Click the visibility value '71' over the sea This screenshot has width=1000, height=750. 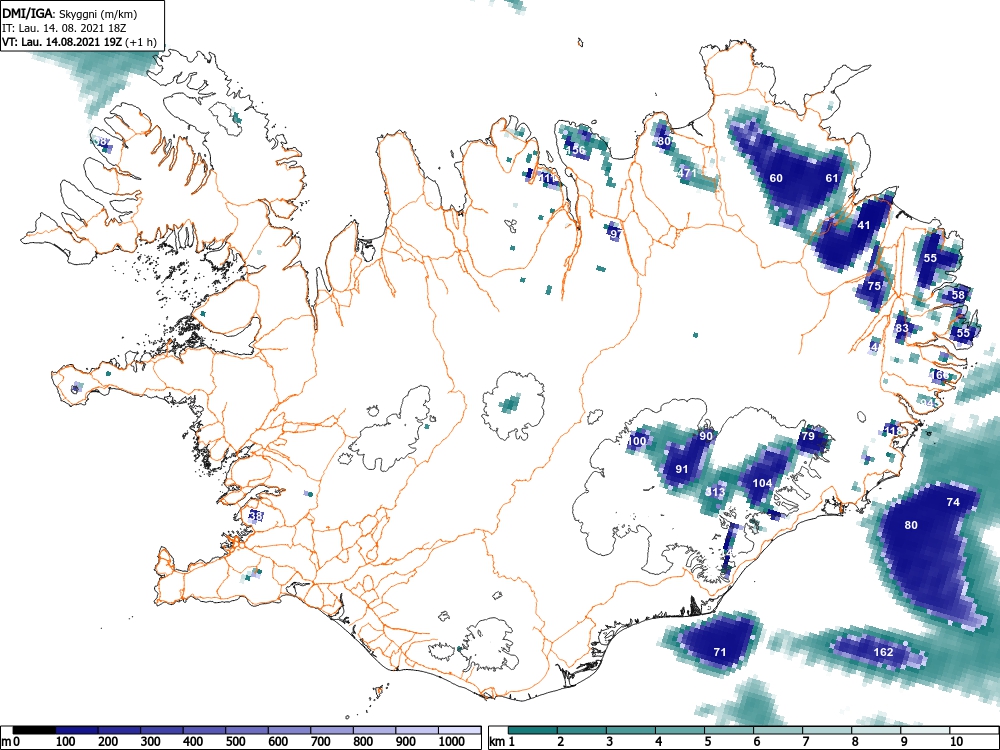(x=719, y=652)
